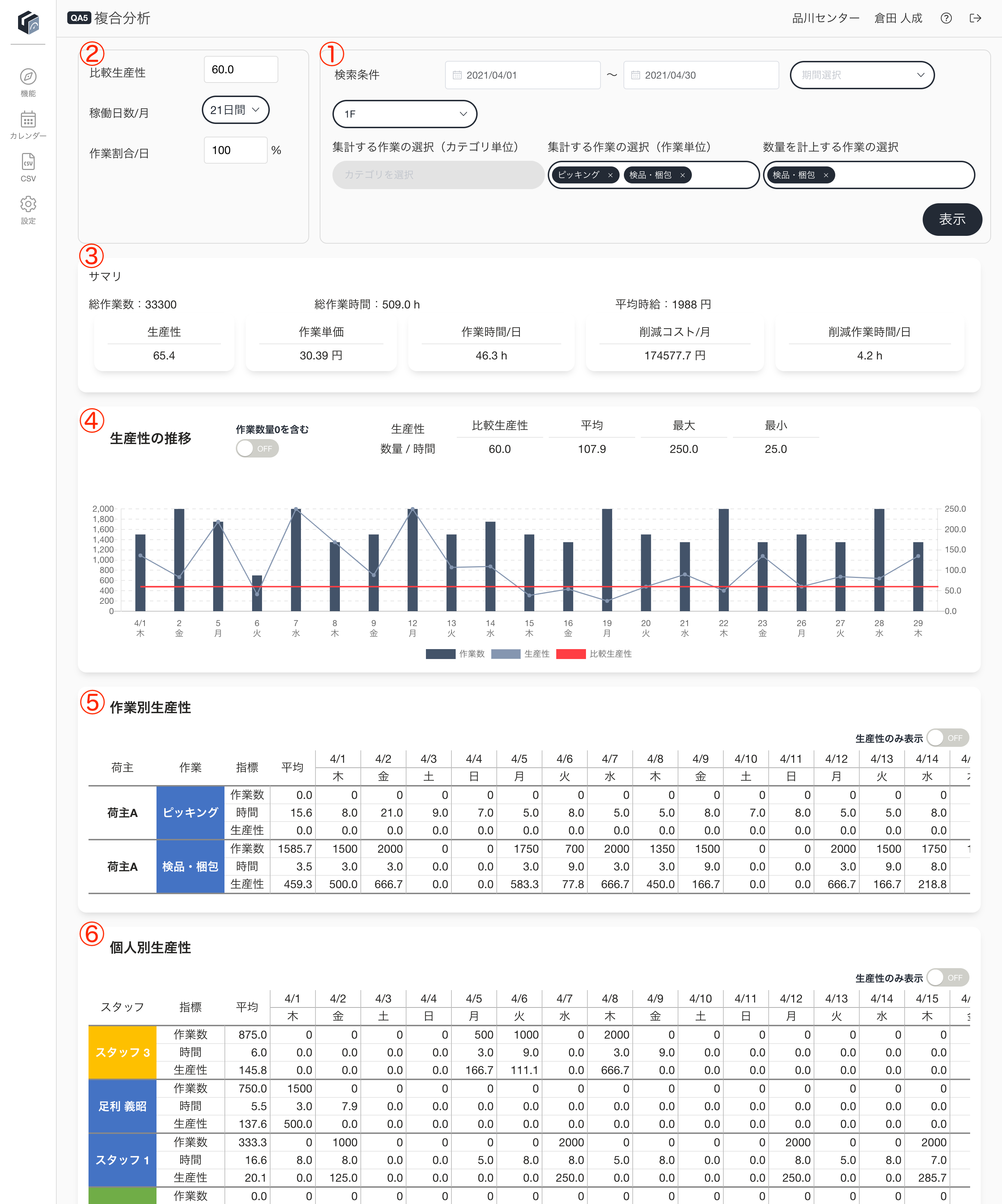Click 平均時給：1988 円 text
Viewport: 1002px width, 1204px height.
[x=663, y=305]
